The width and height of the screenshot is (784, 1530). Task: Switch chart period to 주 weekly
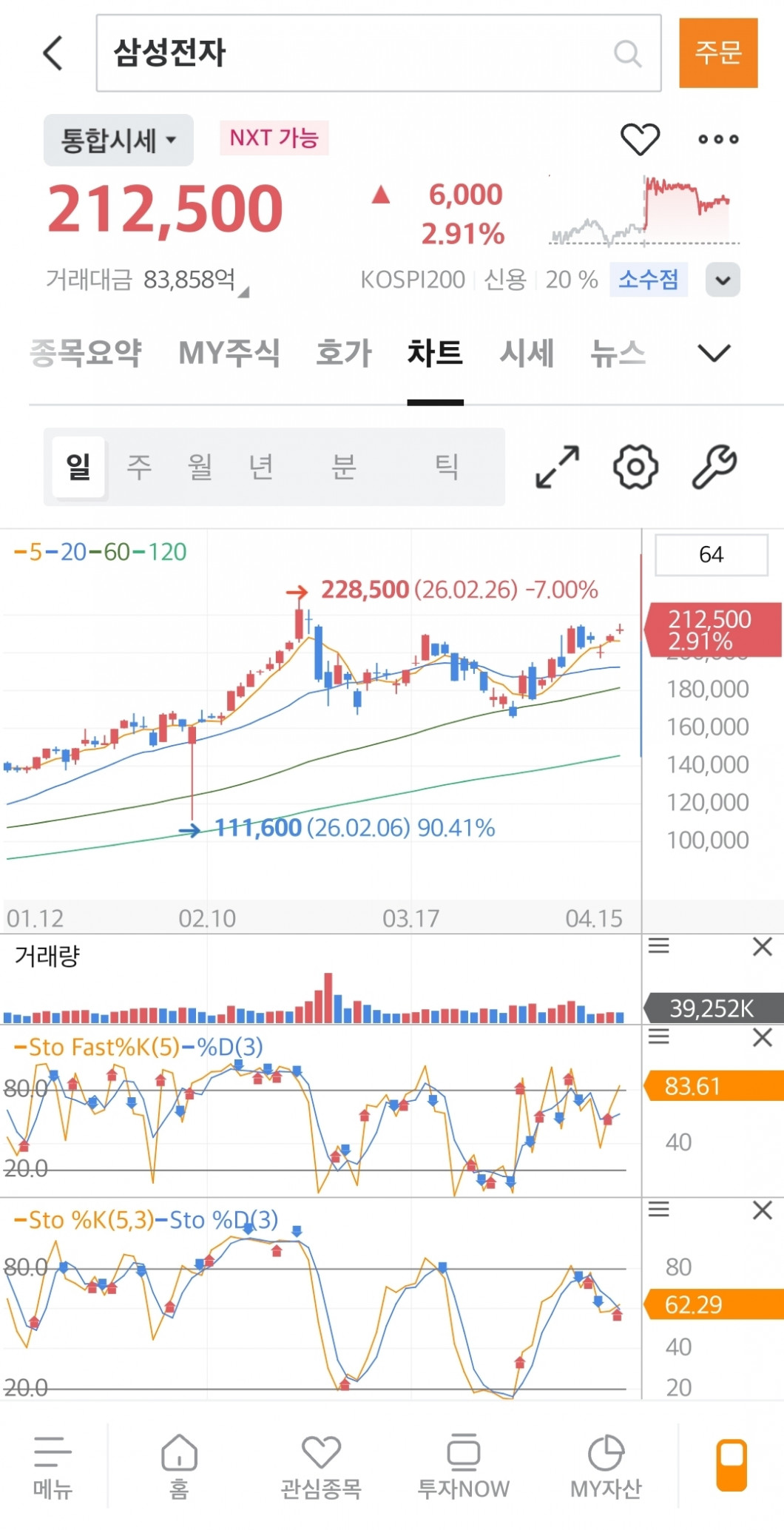(x=139, y=467)
